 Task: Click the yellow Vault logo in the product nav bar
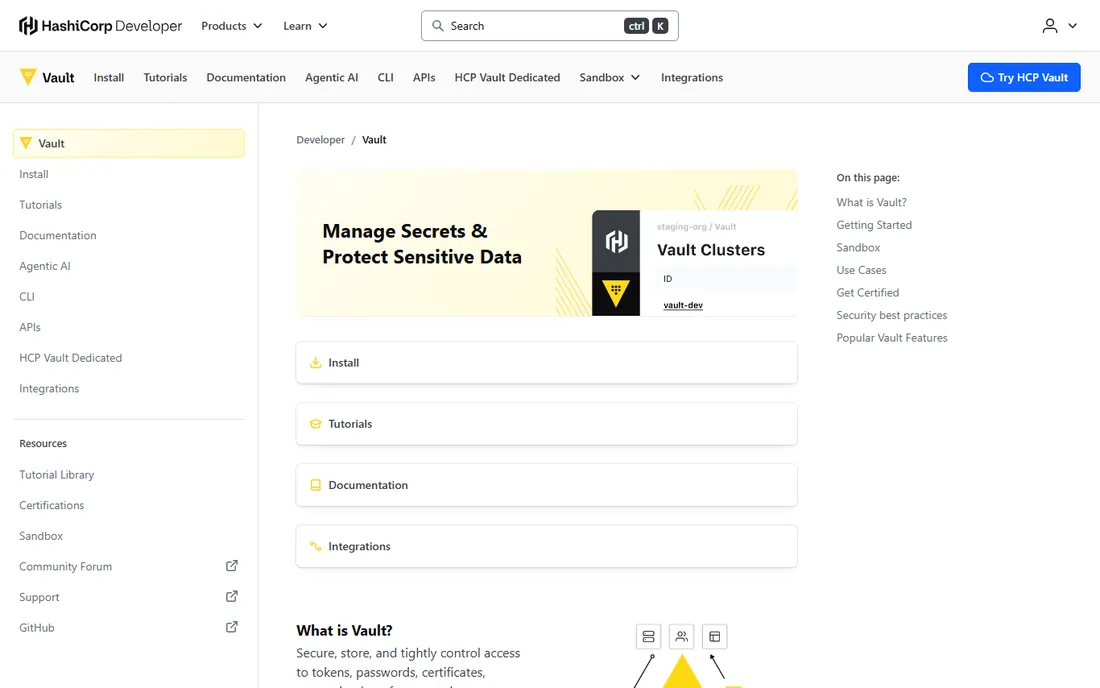[x=28, y=77]
